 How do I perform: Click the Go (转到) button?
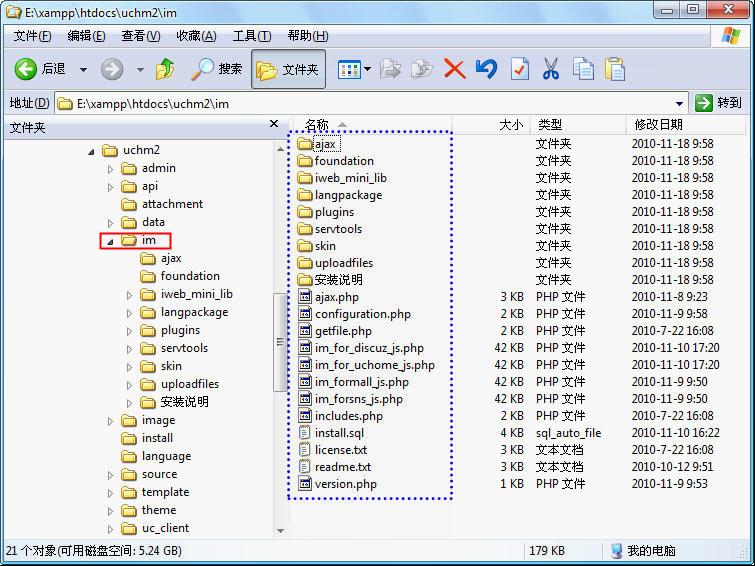[x=717, y=103]
